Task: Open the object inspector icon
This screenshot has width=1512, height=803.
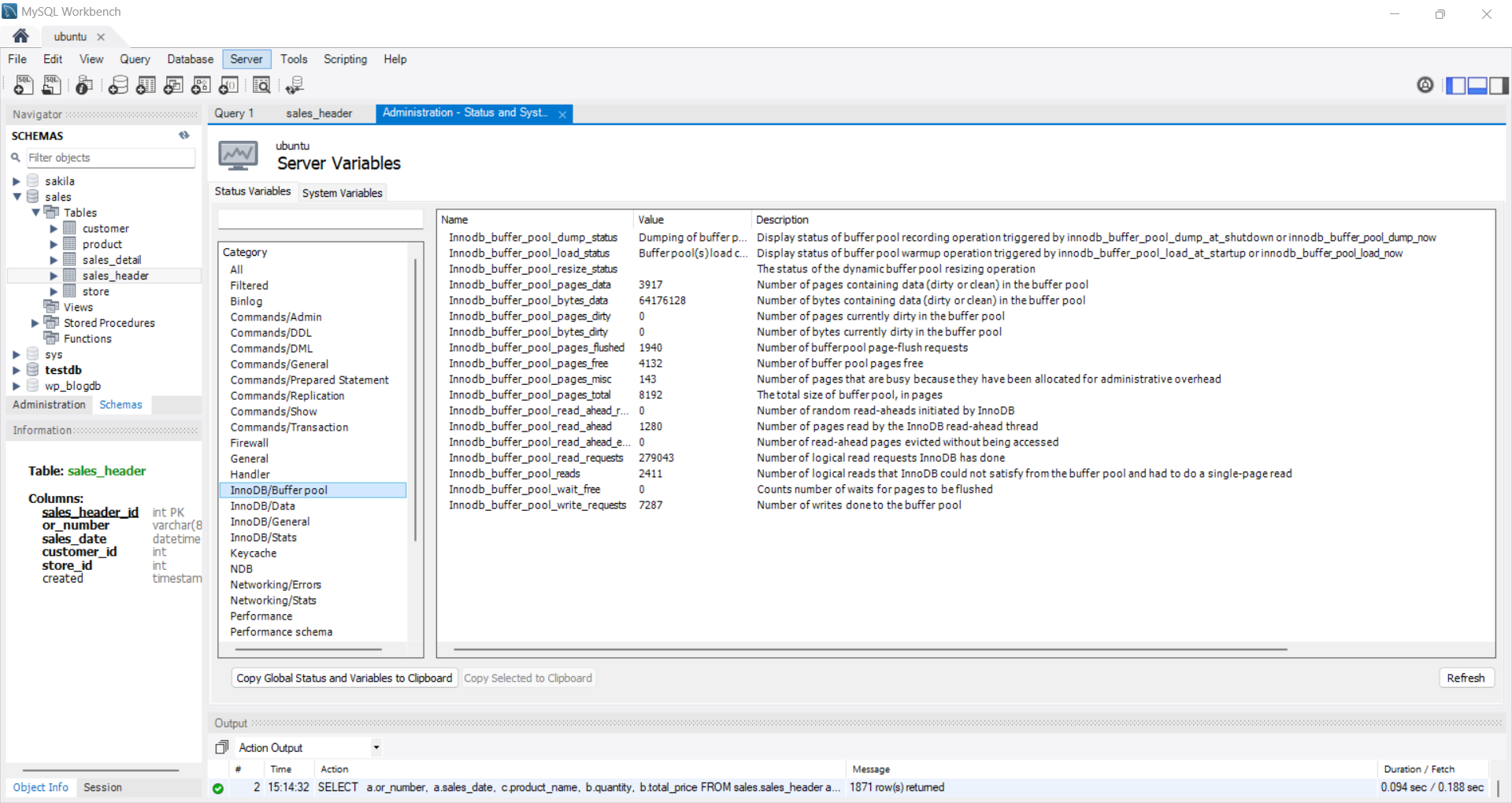Action: point(84,84)
